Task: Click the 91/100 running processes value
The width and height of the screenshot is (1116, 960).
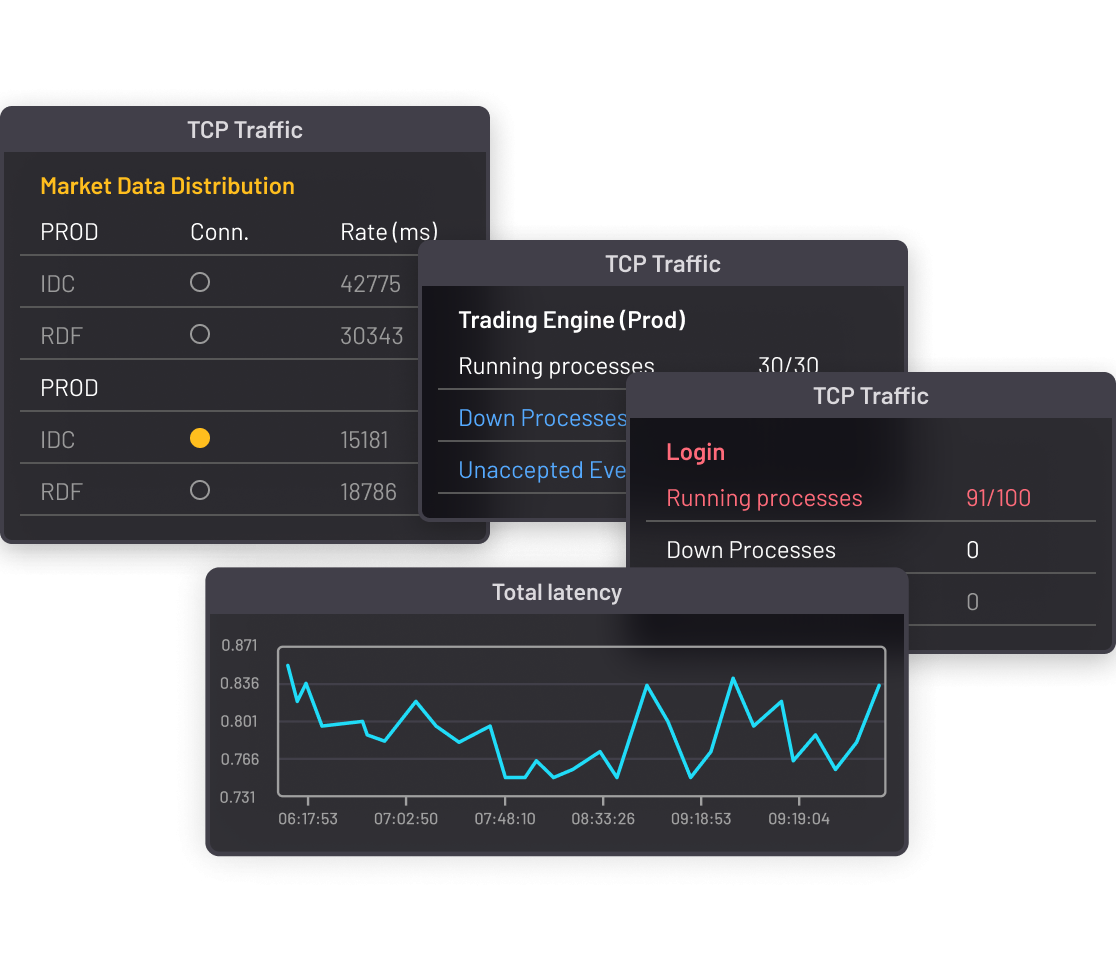Action: pos(998,498)
